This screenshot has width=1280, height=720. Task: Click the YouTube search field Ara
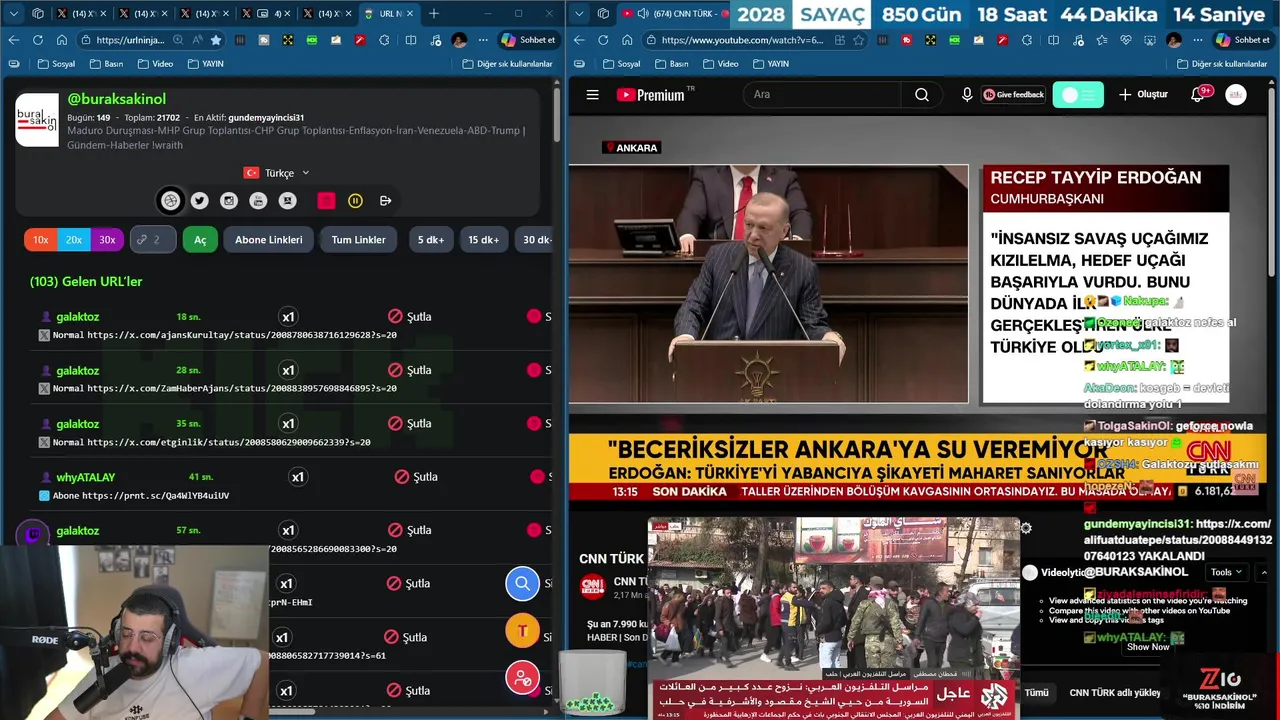click(x=822, y=95)
